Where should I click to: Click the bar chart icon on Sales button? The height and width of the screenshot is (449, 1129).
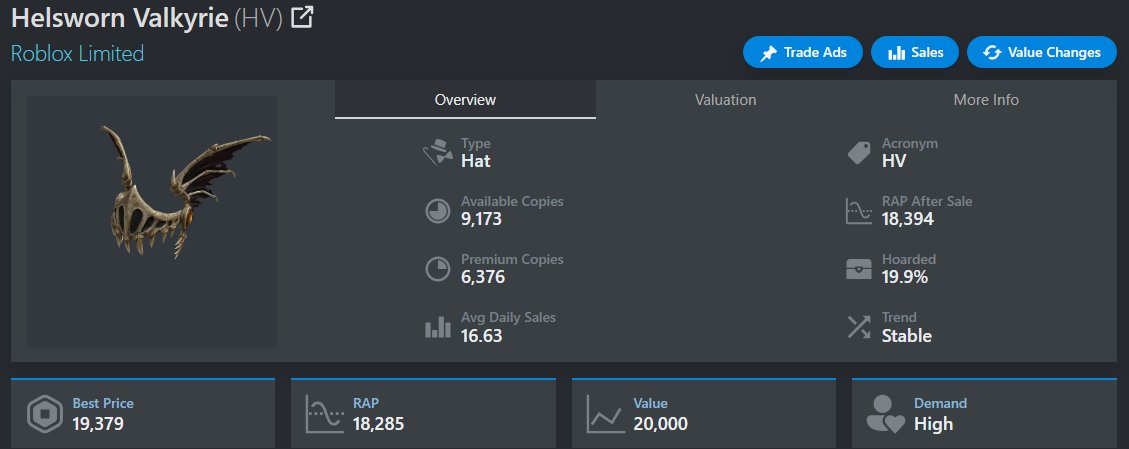point(896,53)
